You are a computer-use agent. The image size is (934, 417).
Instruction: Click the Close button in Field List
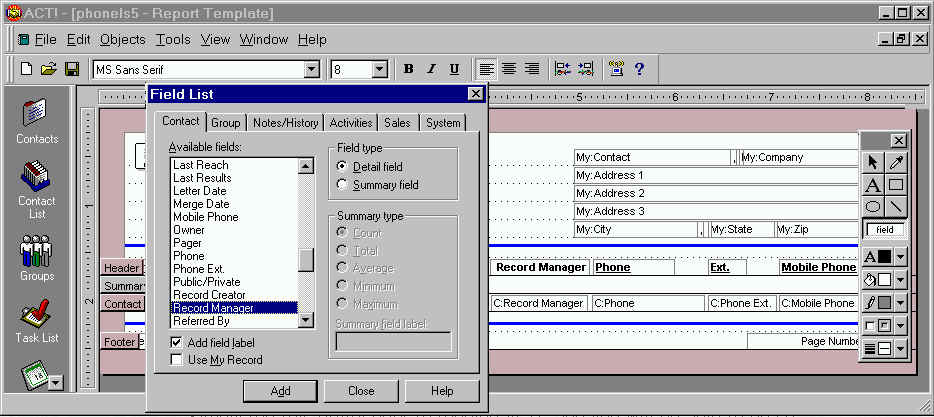361,391
